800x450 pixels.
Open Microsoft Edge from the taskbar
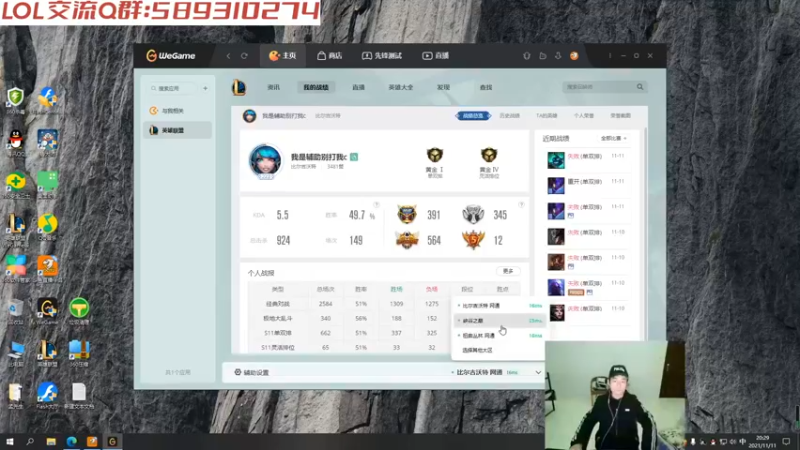click(71, 441)
